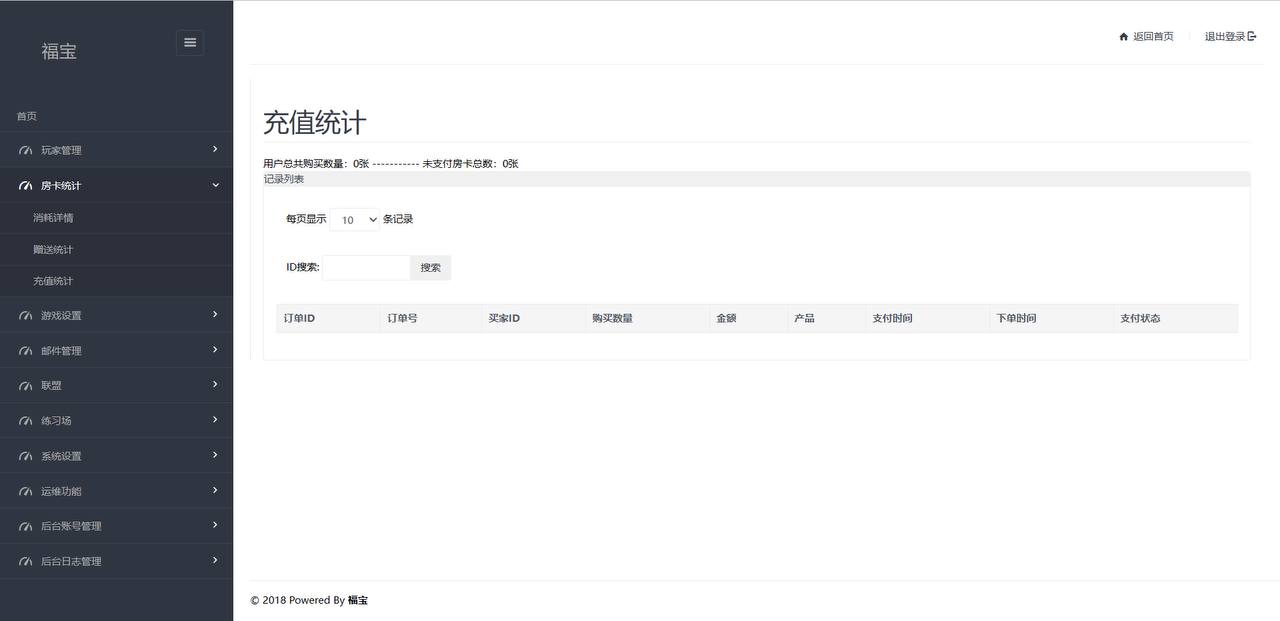Click the ID搜索 text input field
The height and width of the screenshot is (621, 1280).
pos(366,268)
